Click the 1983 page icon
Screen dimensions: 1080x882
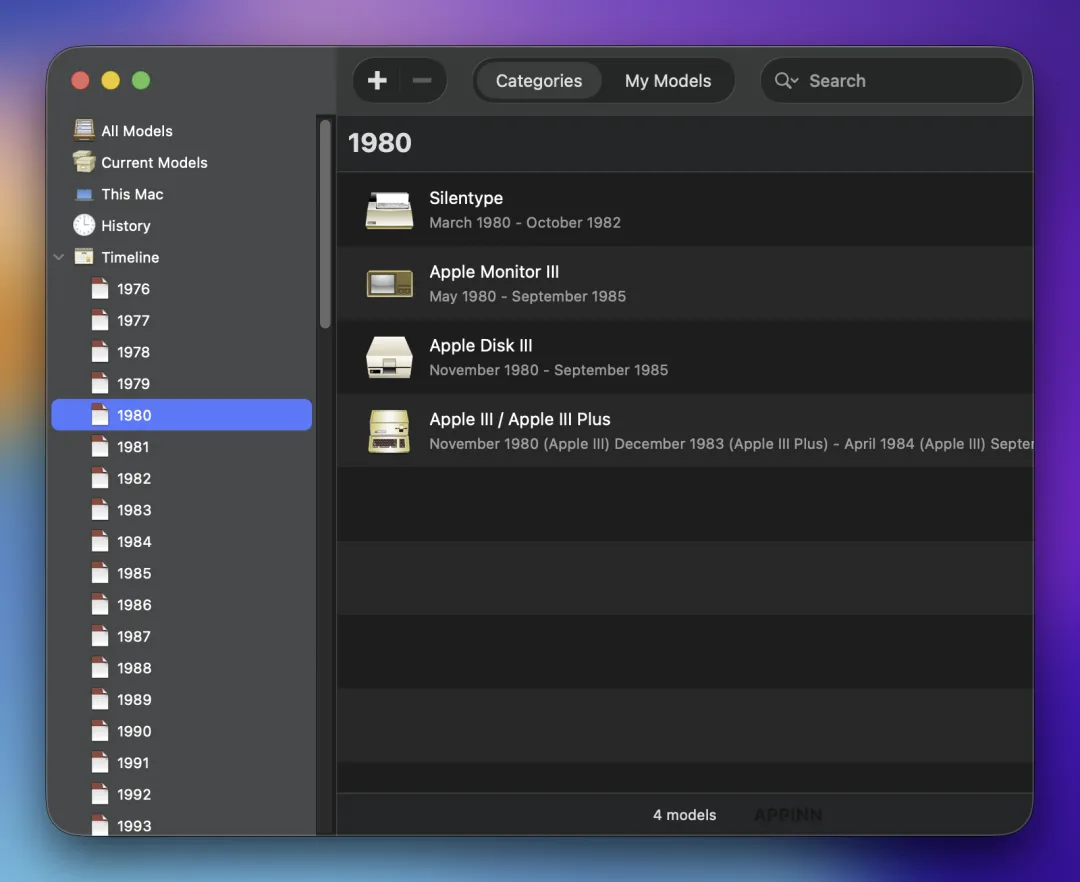(x=100, y=510)
